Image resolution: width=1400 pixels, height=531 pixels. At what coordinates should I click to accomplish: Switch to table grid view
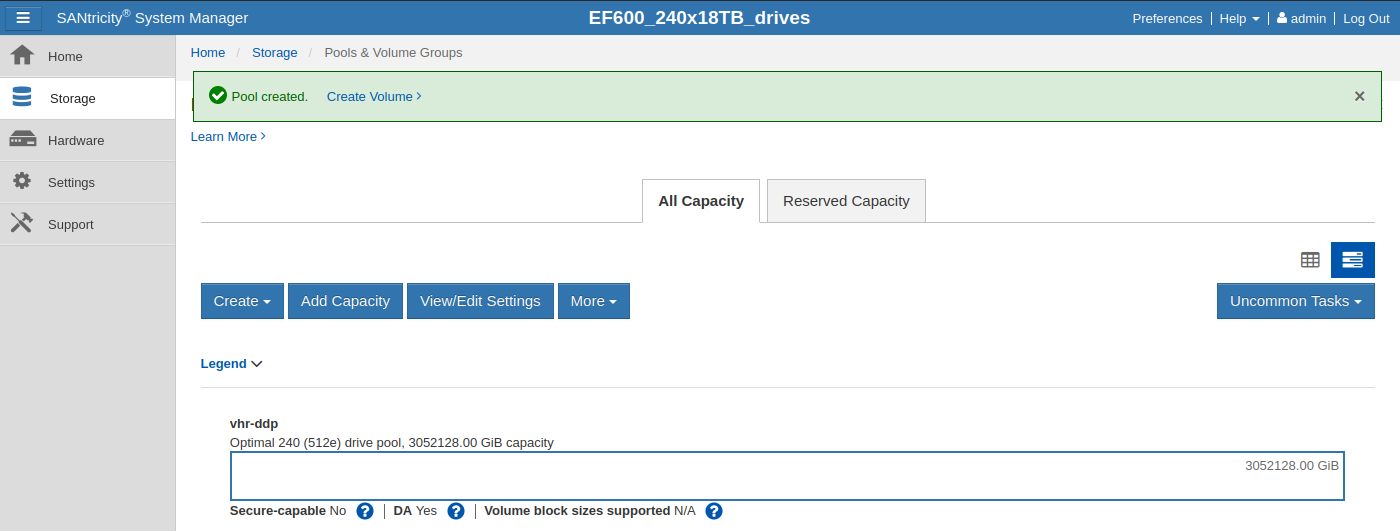1310,260
